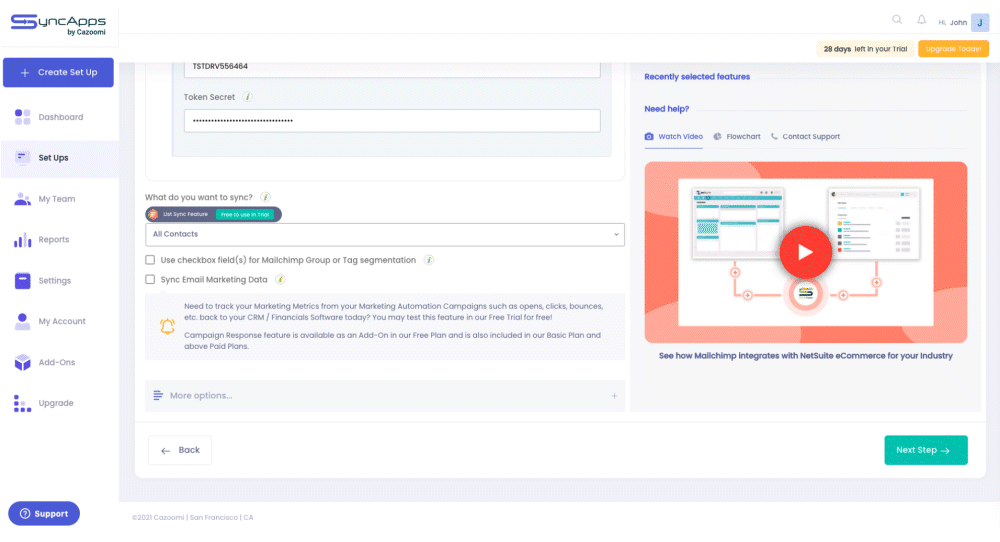
Task: Click the Add-Ons cube icon
Action: (x=22, y=362)
